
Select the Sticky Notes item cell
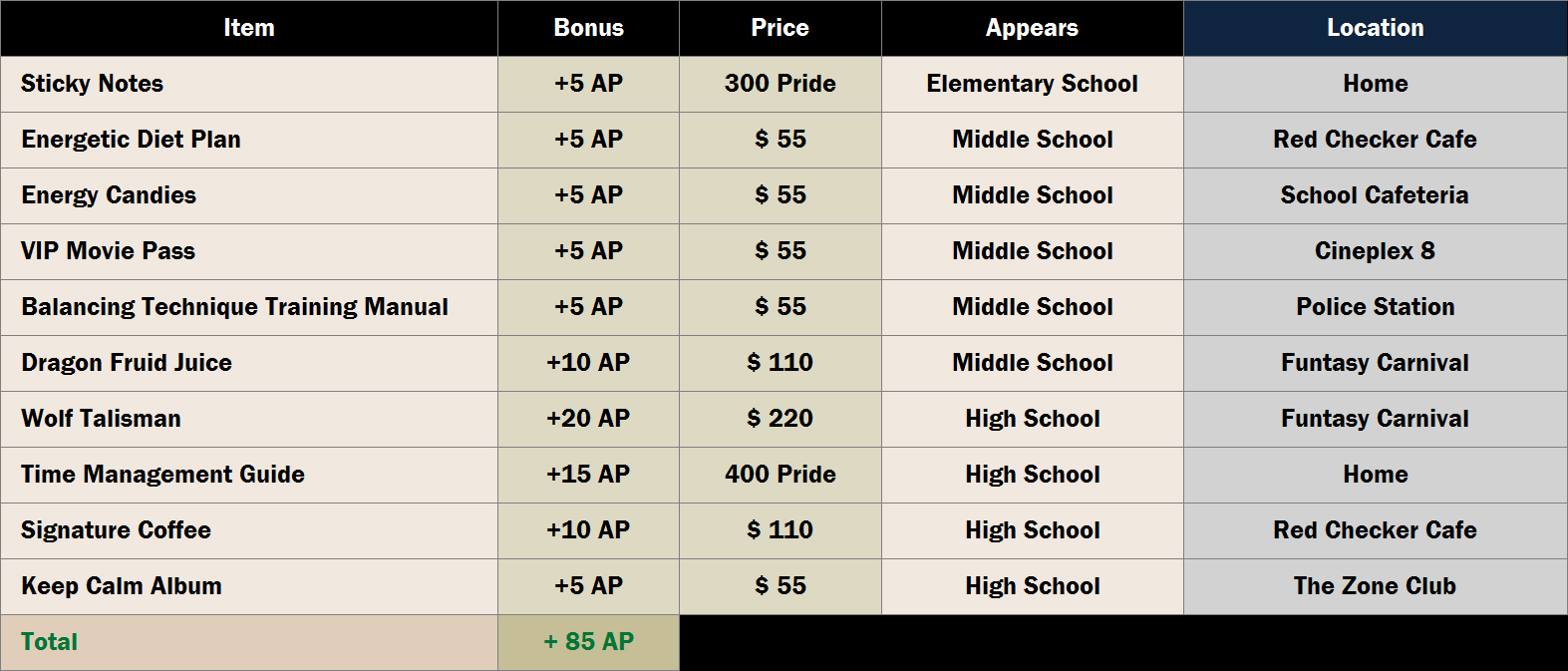tap(93, 84)
